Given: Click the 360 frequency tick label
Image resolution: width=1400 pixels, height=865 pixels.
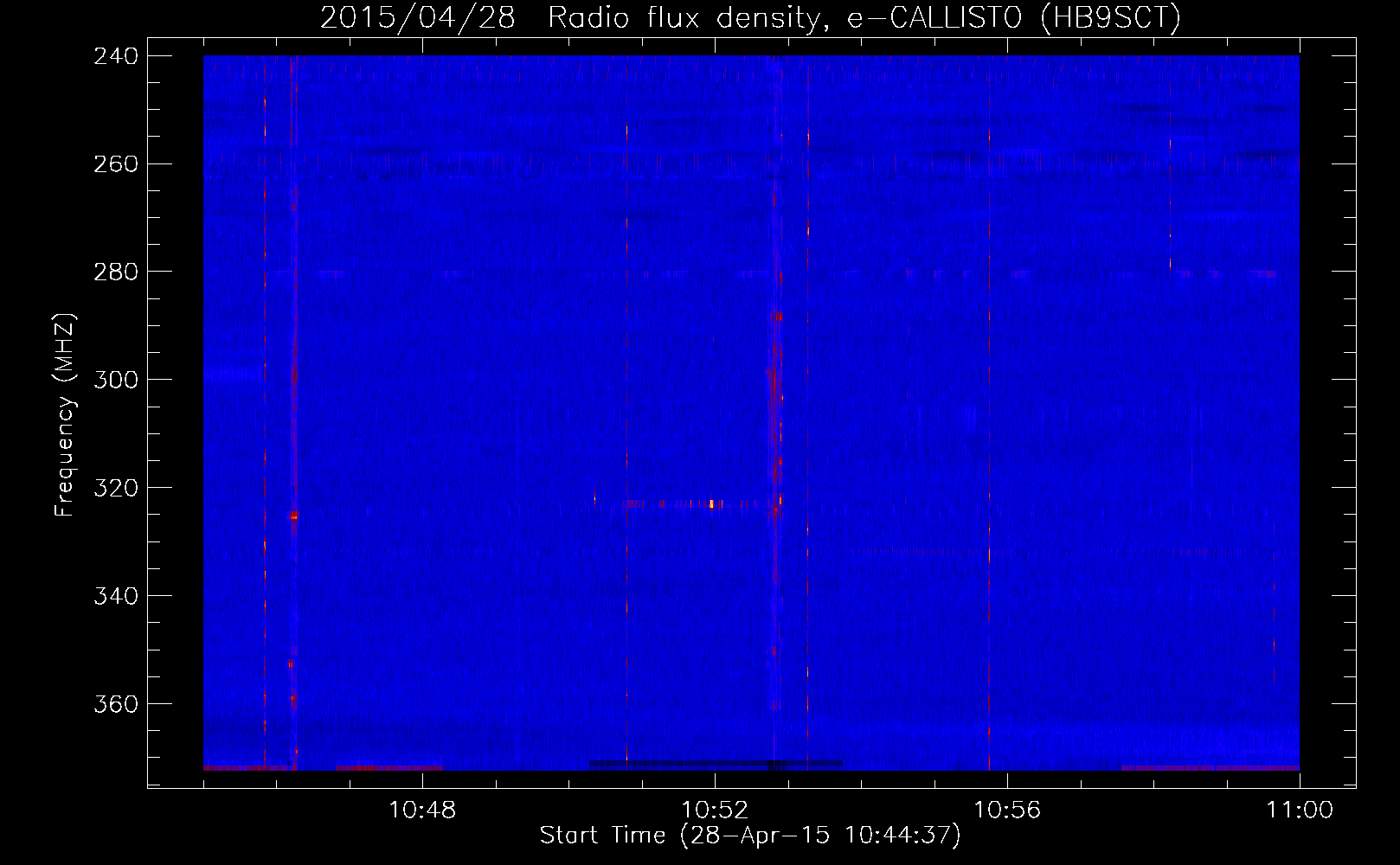Looking at the screenshot, I should click(116, 704).
